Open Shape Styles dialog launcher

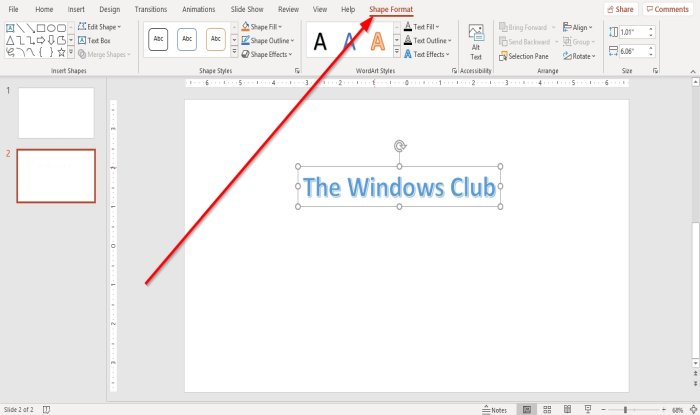[x=297, y=71]
